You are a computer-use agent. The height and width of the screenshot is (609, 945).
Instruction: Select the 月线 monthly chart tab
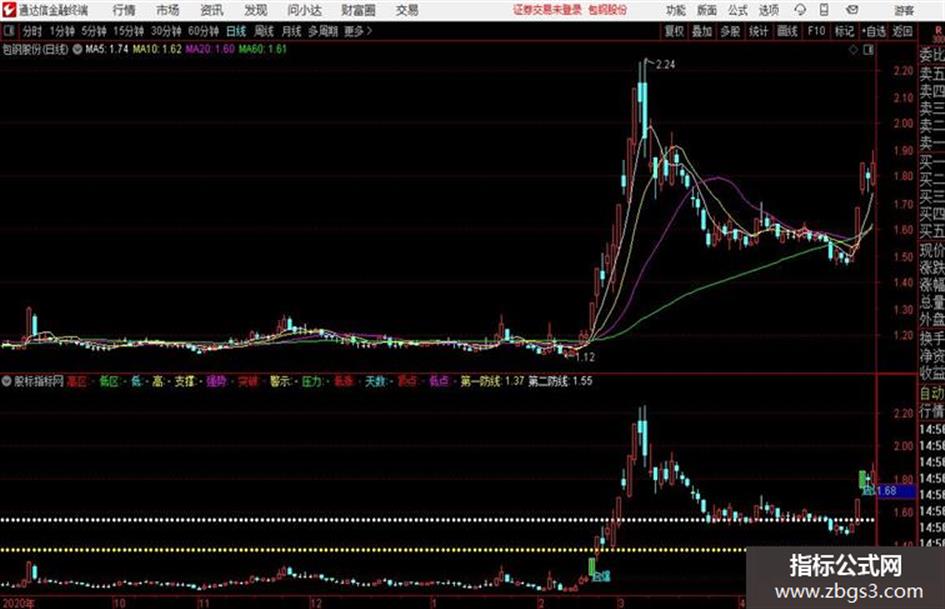point(291,31)
